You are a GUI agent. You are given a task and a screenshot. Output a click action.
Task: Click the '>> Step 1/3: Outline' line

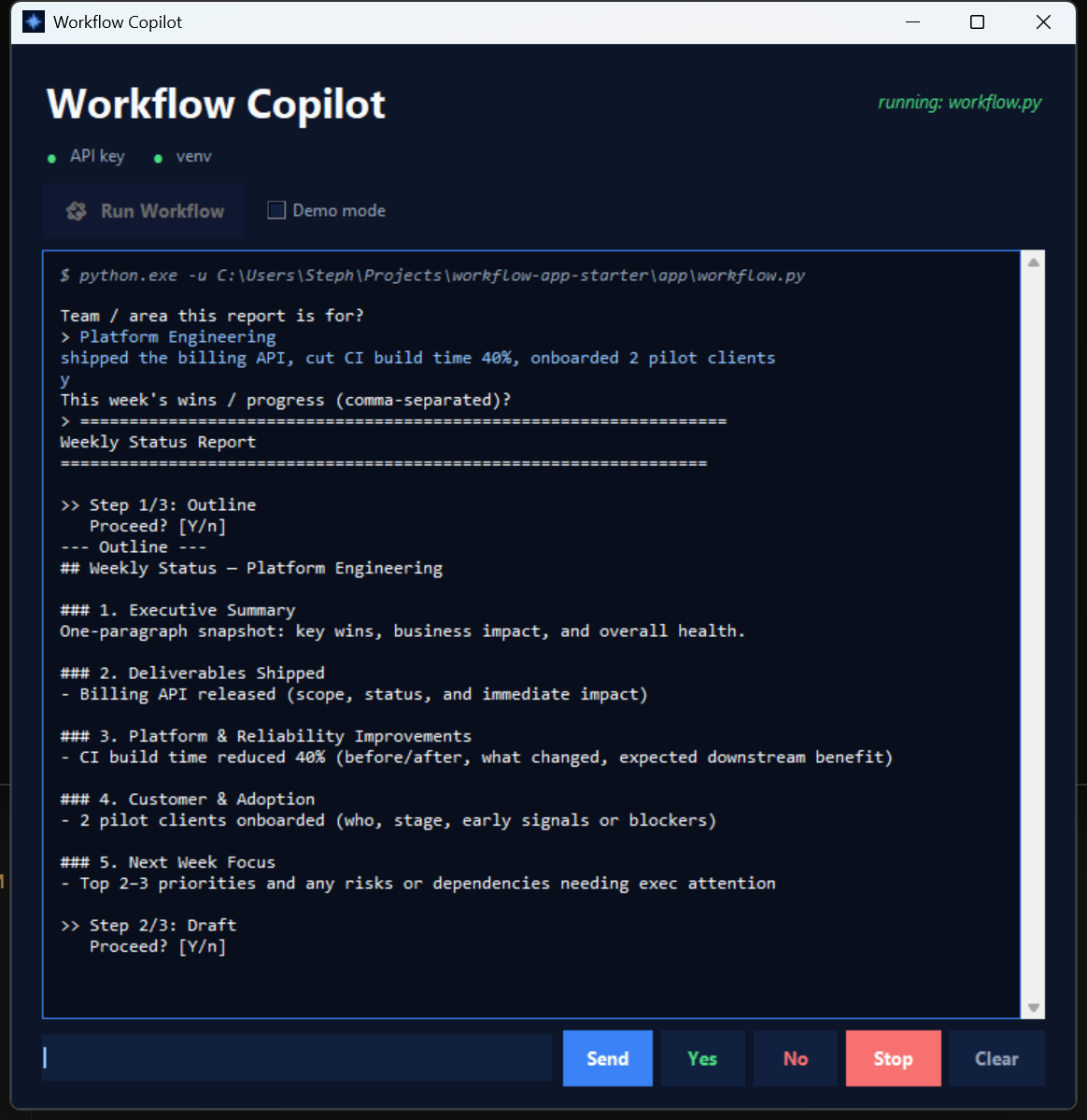tap(158, 505)
